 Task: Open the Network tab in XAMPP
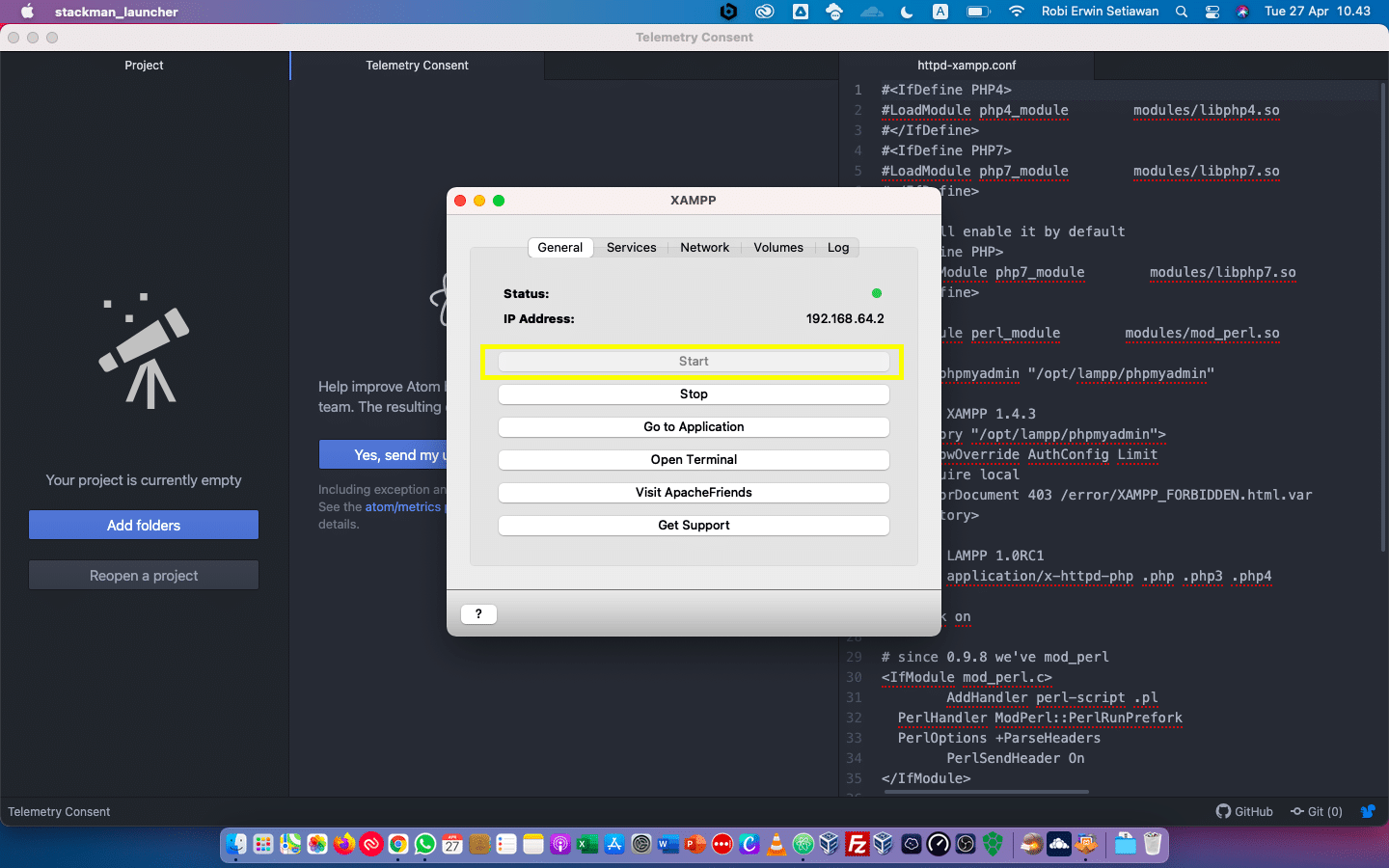pos(705,248)
